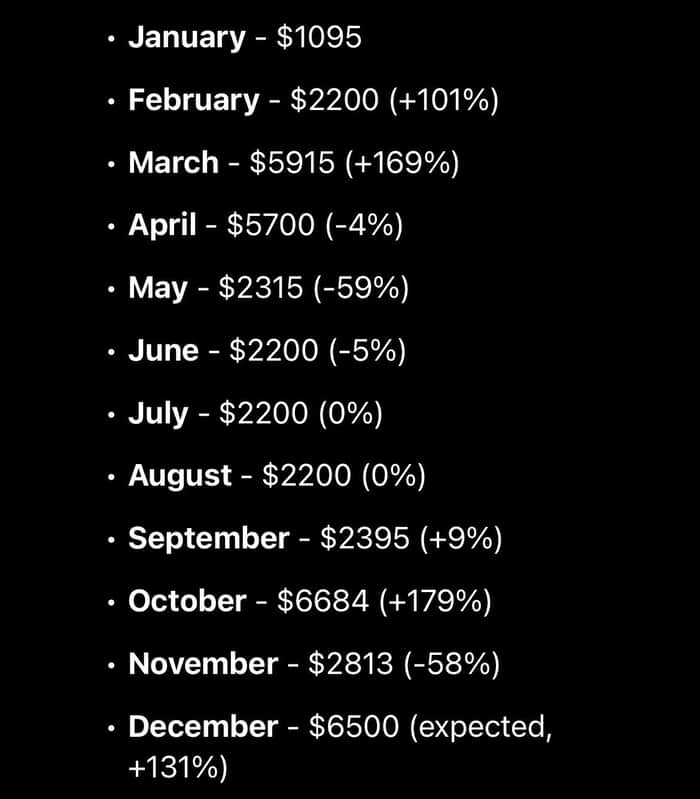Click the bold February label
This screenshot has width=700, height=799.
tap(194, 101)
